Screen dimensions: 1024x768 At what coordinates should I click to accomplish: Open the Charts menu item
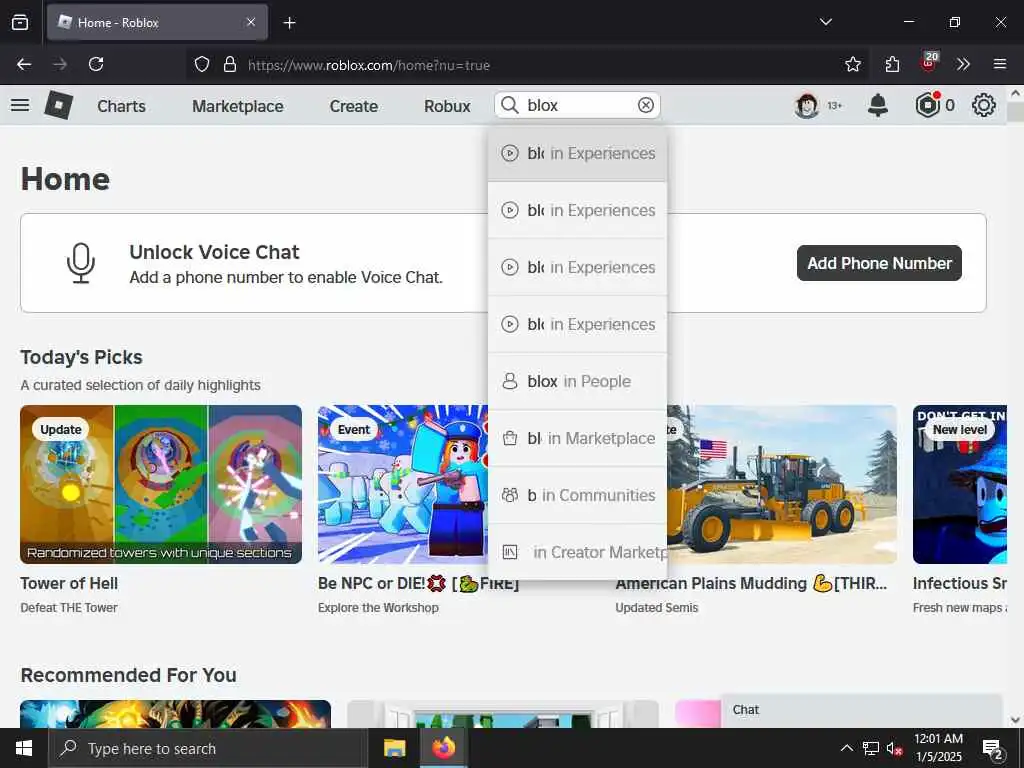tap(121, 106)
